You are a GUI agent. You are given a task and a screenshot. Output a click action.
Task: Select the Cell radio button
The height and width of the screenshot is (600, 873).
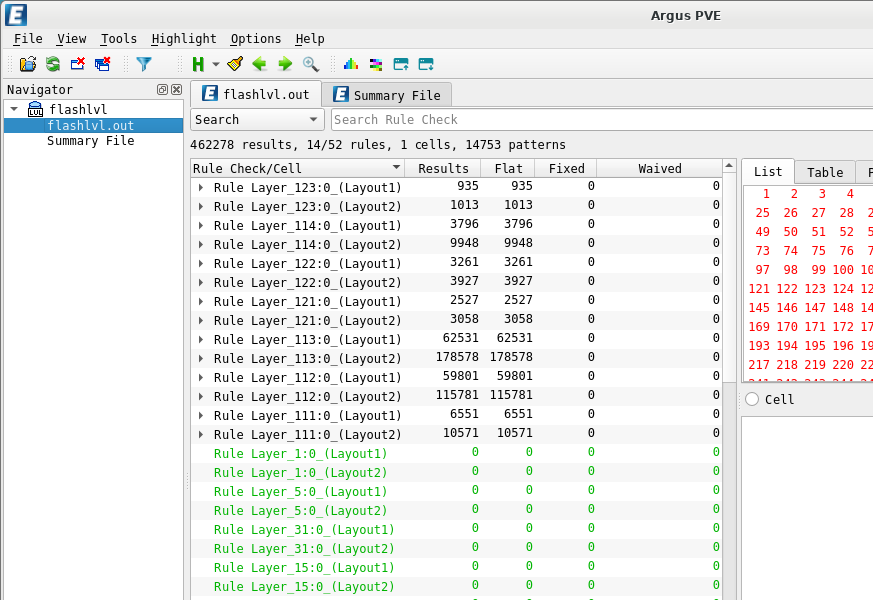(752, 399)
